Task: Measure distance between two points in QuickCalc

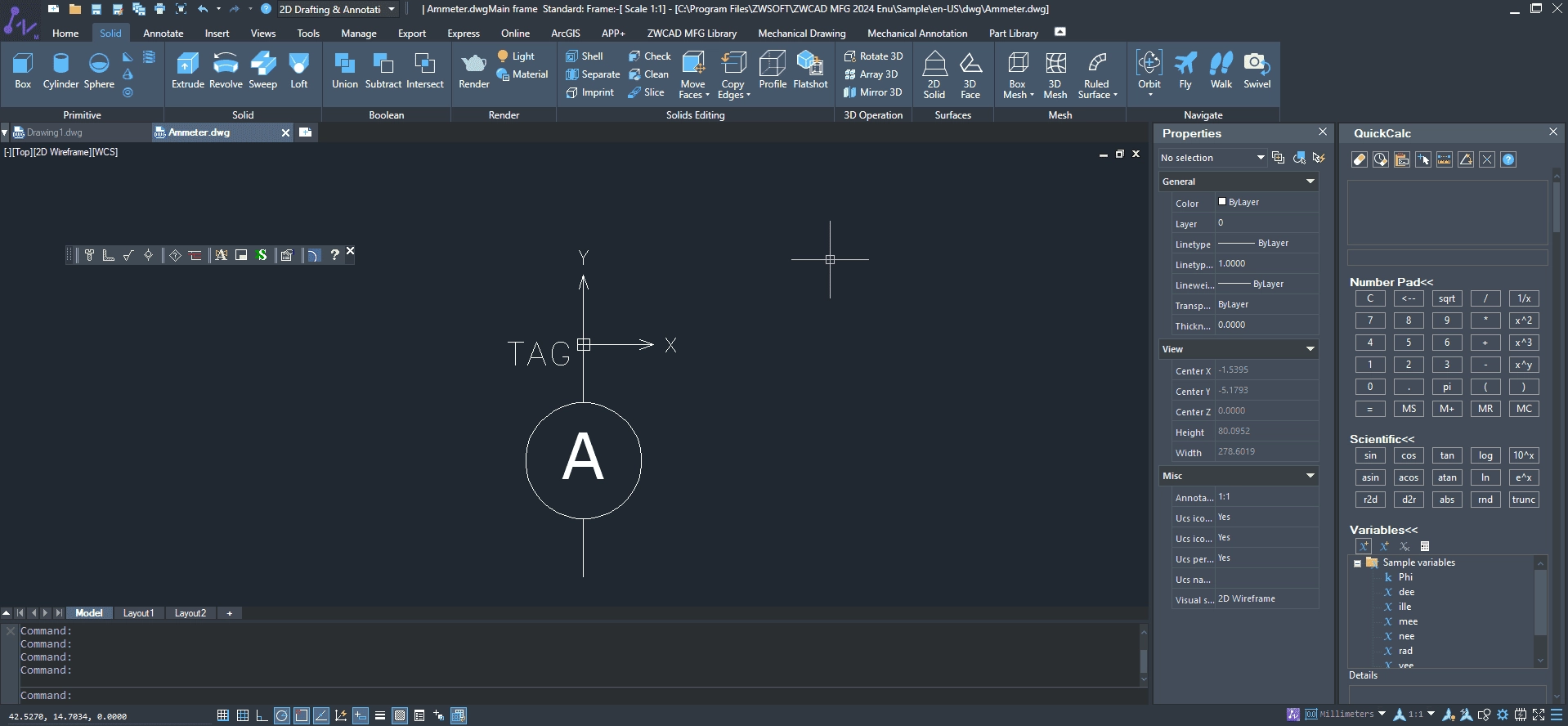Action: click(1445, 159)
